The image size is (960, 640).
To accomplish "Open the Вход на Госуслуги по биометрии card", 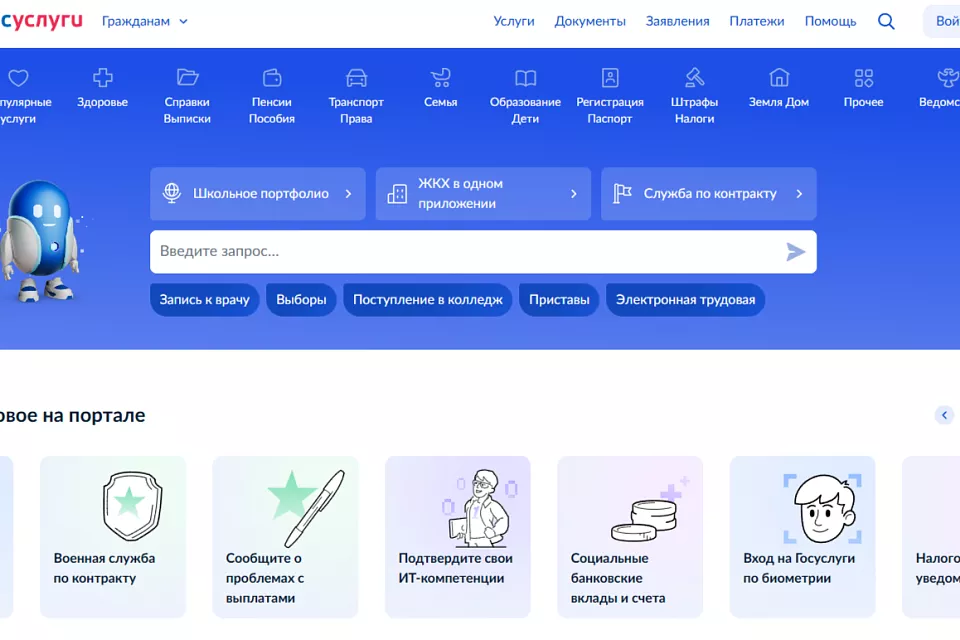I will [802, 537].
